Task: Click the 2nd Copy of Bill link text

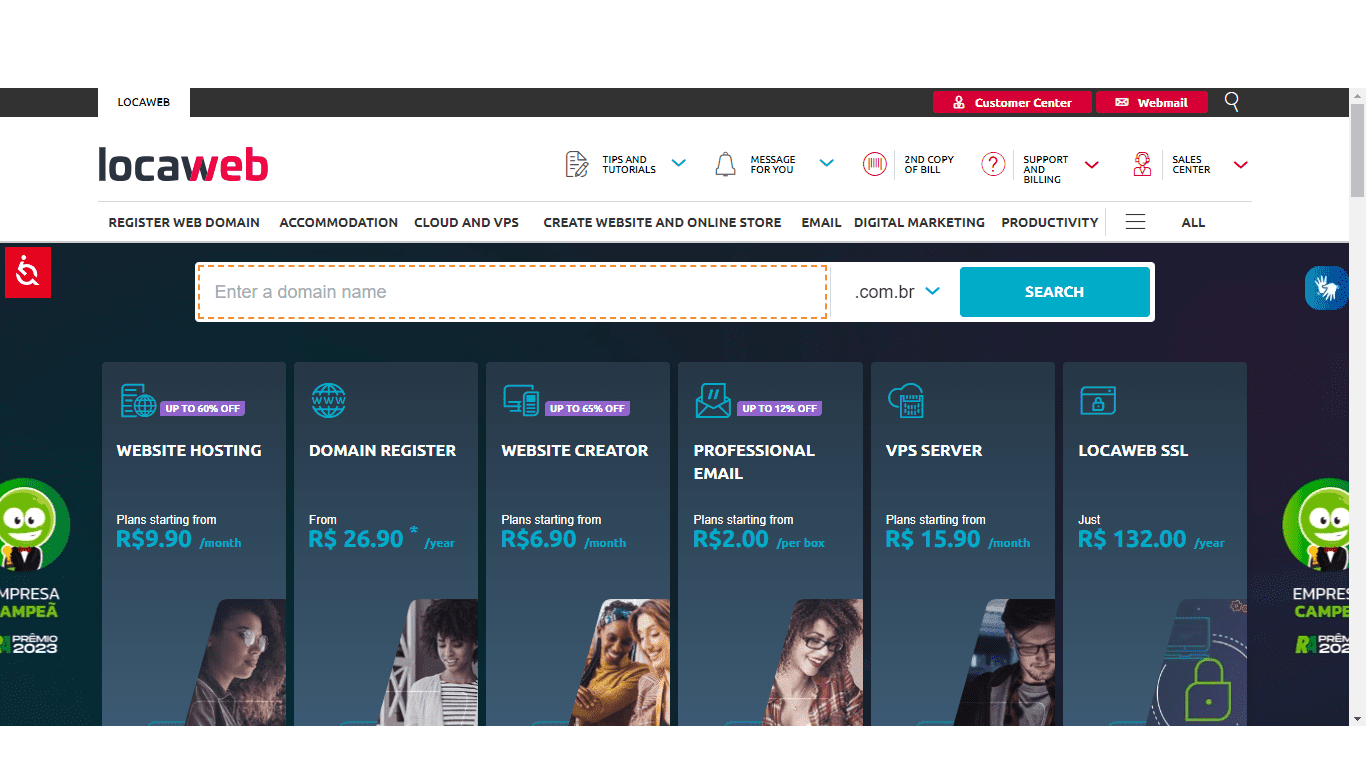Action: (929, 165)
